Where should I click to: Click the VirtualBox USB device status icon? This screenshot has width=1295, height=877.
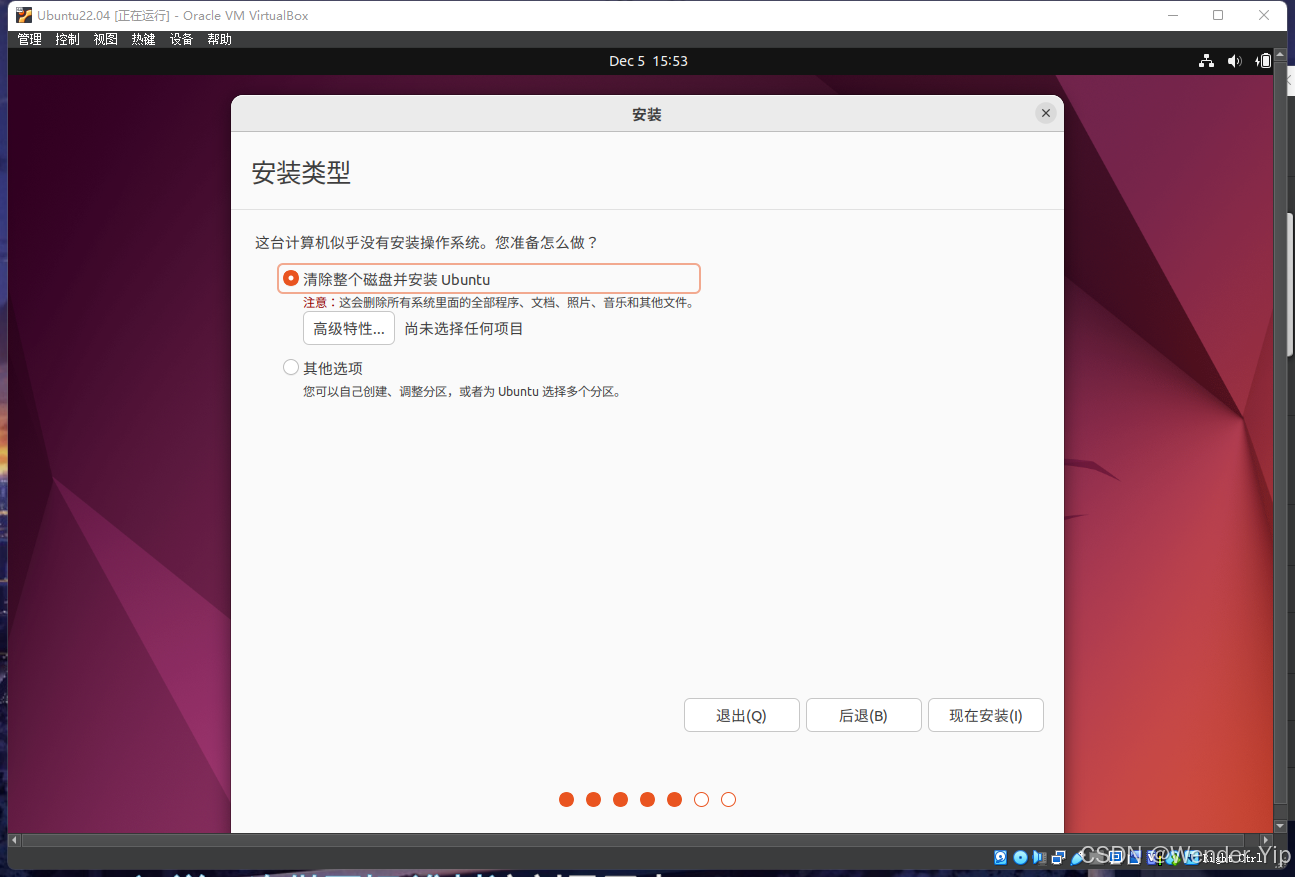[1078, 857]
